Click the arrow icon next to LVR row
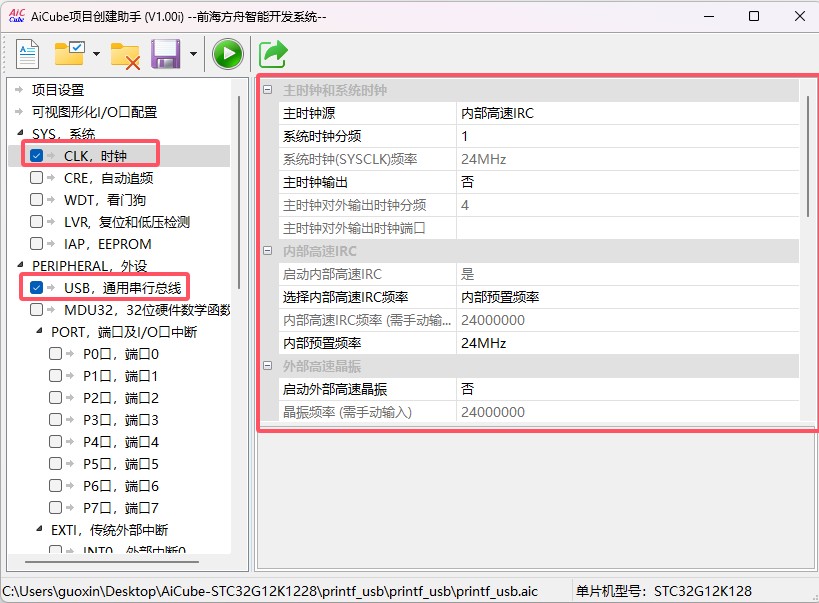Viewport: 819px width, 603px height. pos(51,222)
